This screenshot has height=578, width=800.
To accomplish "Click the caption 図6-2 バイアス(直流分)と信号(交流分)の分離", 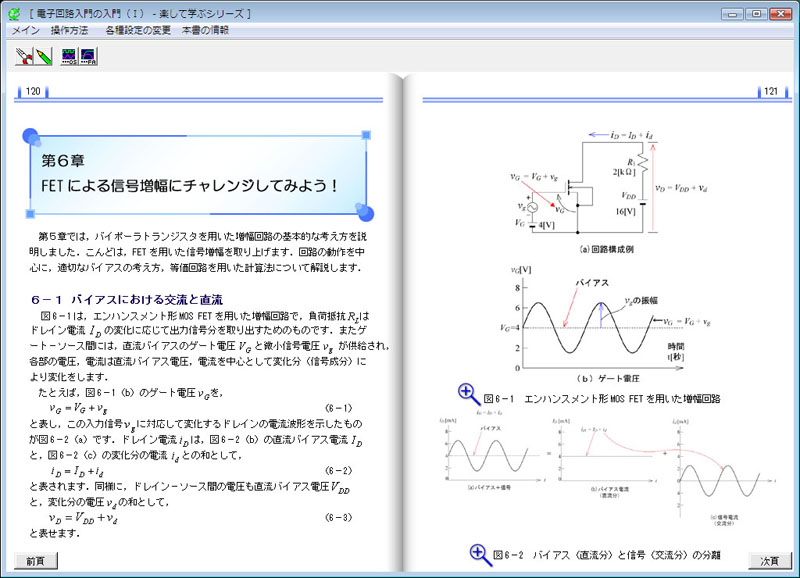I will 607,555.
